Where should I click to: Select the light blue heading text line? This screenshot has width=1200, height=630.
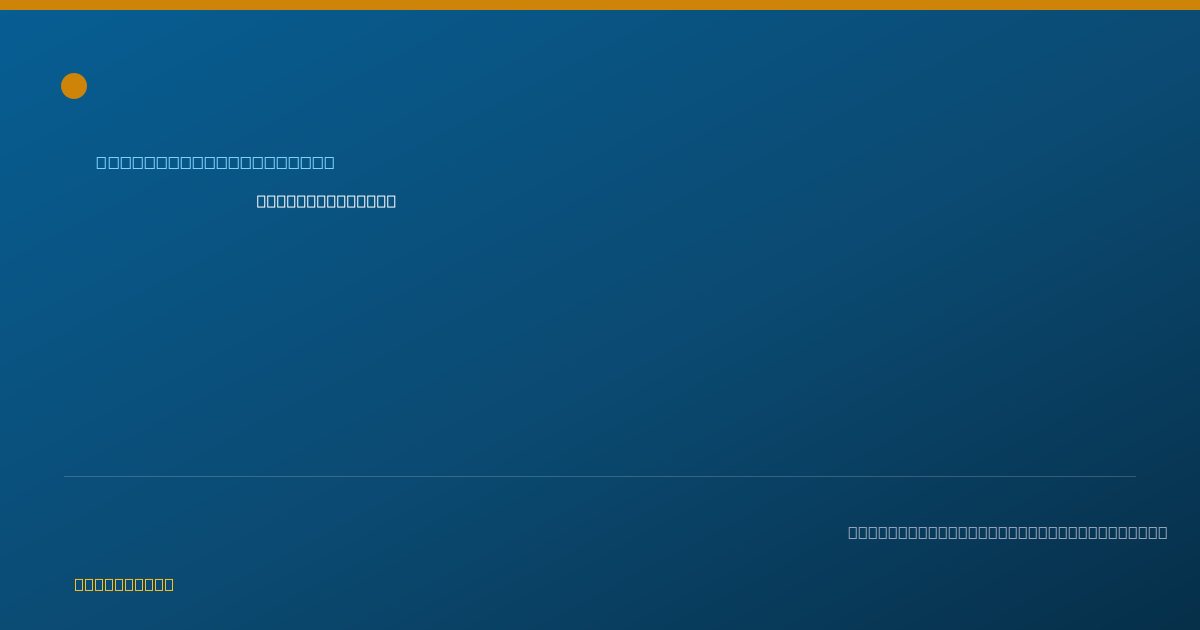215,162
